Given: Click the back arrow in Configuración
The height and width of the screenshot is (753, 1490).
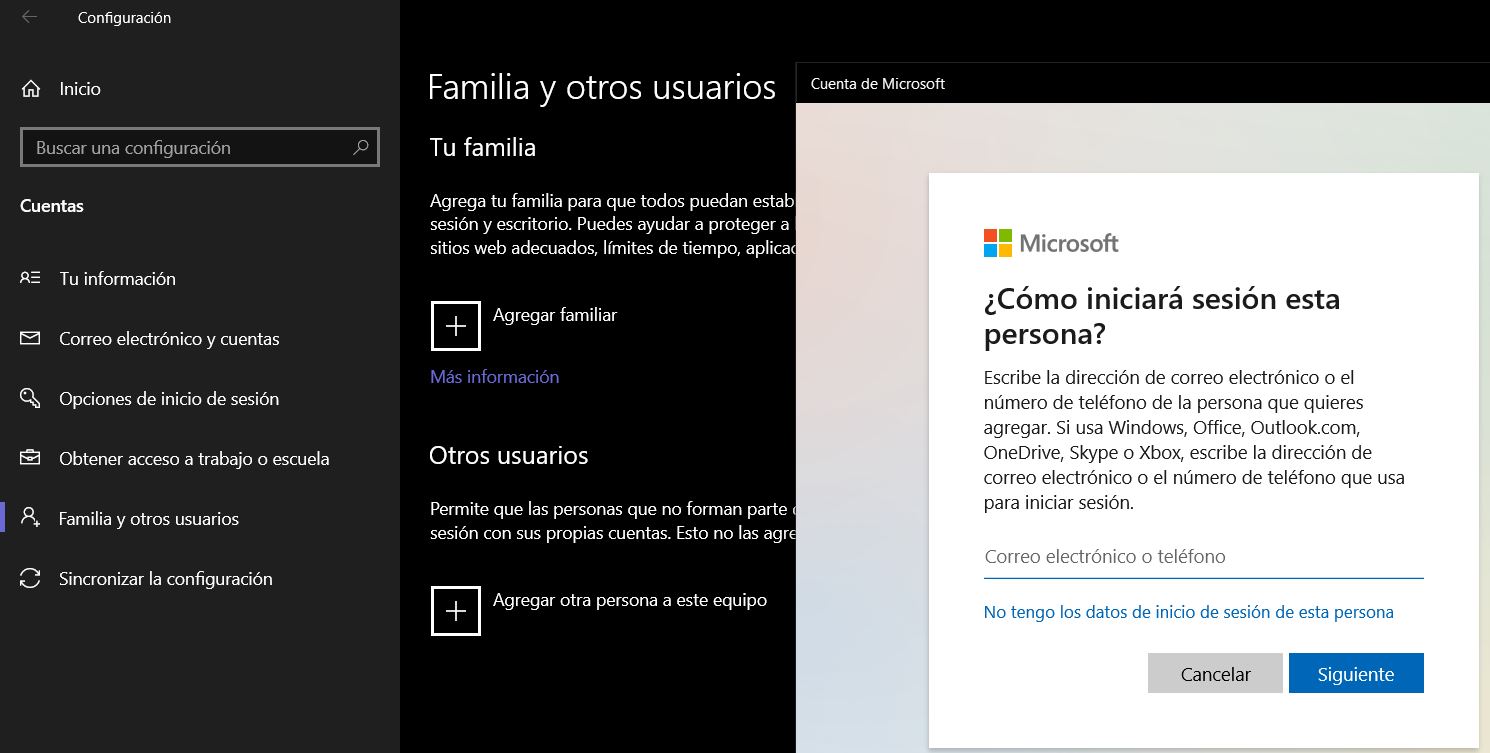Looking at the screenshot, I should coord(30,17).
